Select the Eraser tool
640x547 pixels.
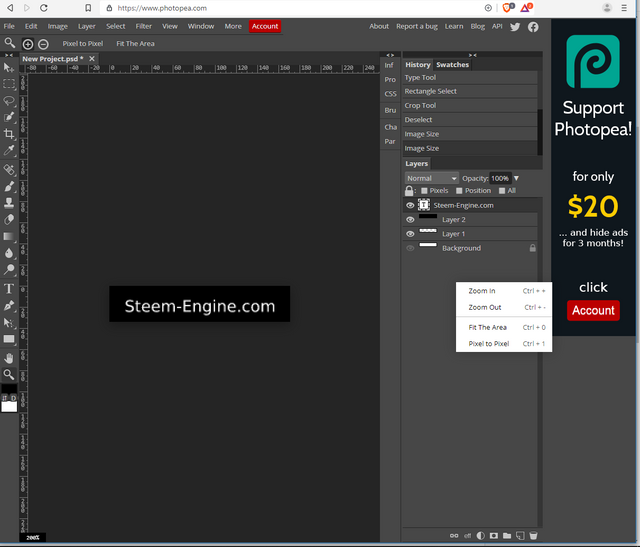[9, 220]
